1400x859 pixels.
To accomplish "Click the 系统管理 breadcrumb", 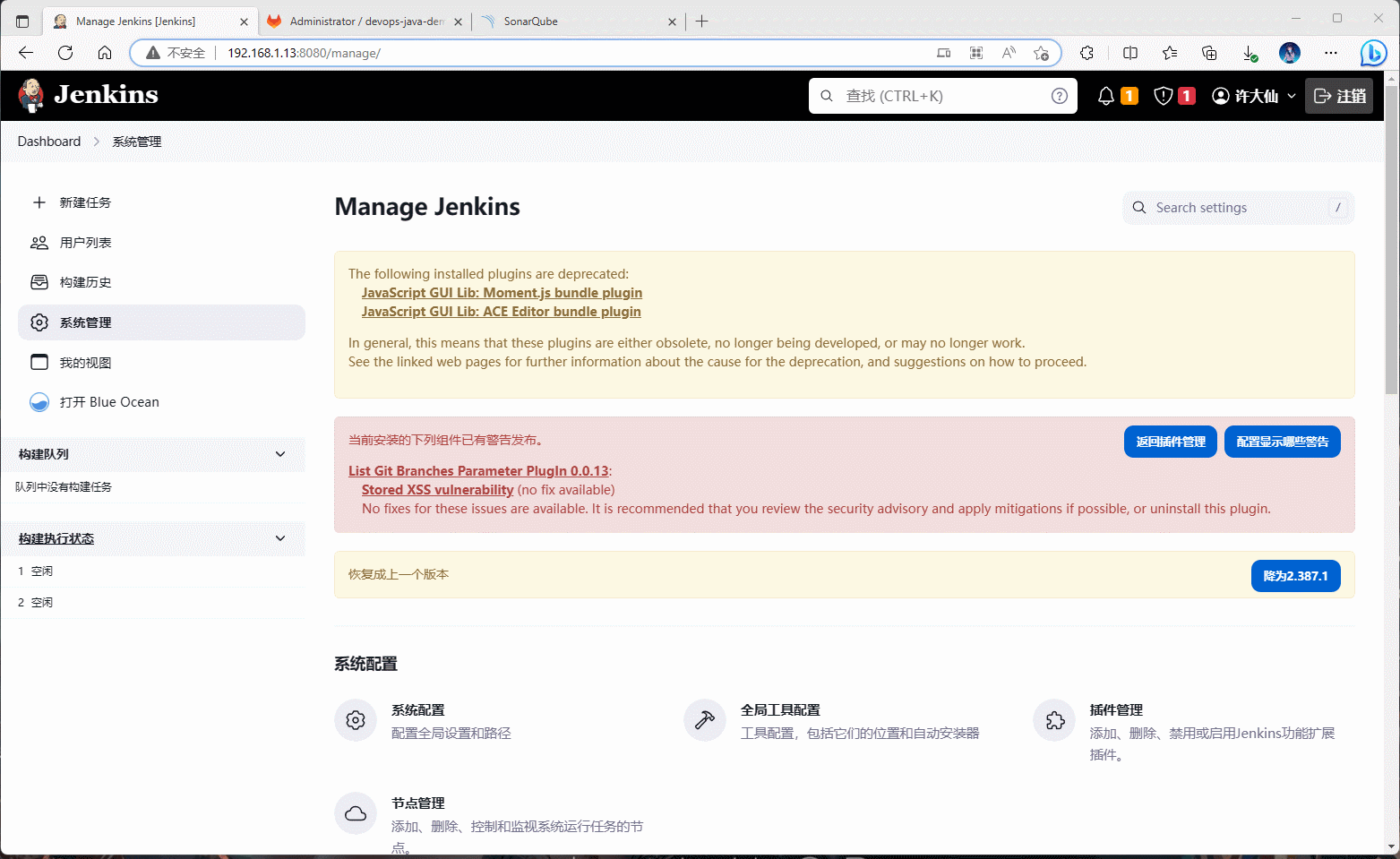I will pos(137,142).
